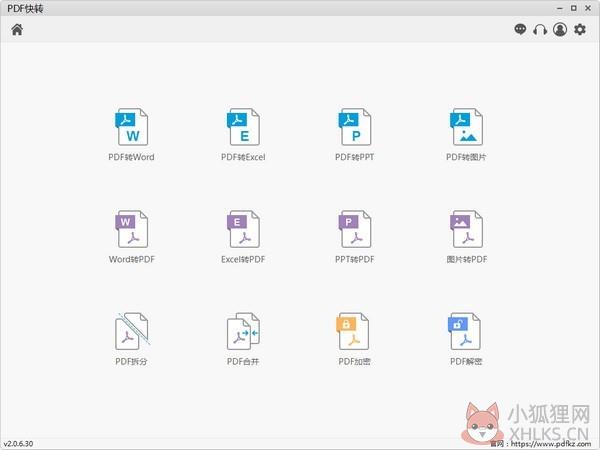Open the PPT to PDF converter icon

click(x=355, y=229)
